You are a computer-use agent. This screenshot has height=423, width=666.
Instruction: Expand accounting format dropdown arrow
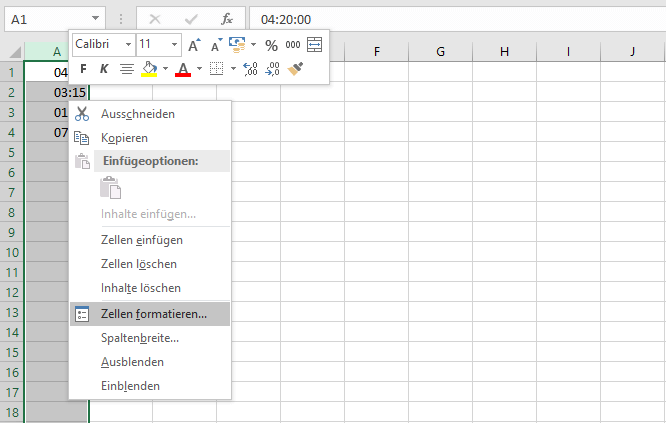click(254, 45)
